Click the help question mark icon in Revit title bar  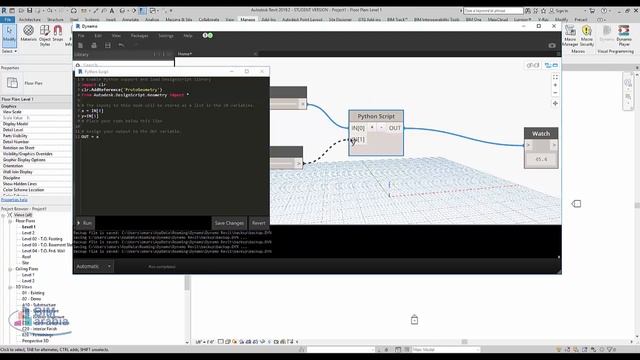pos(604,11)
